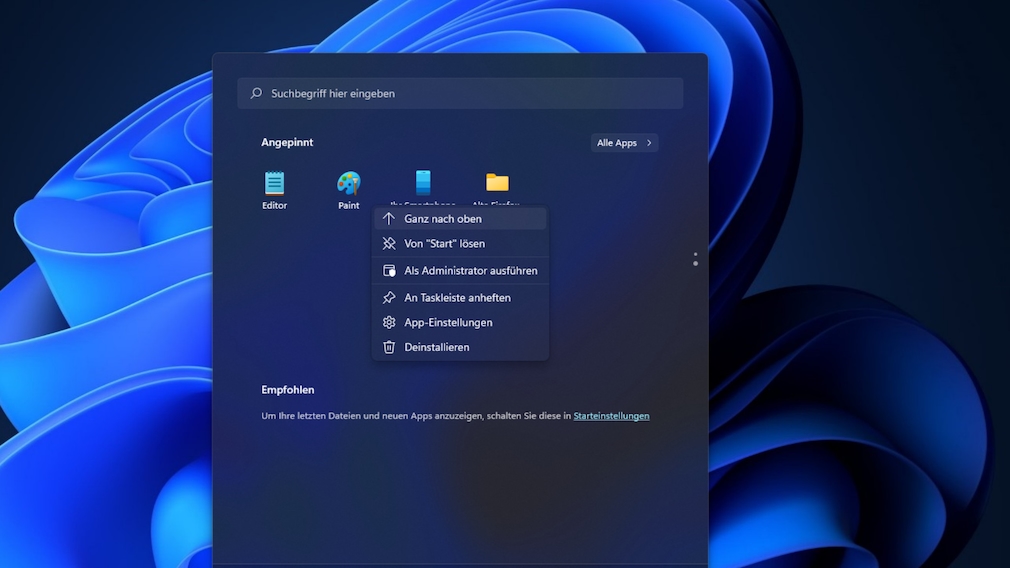Open "App-Einstellungen" from context menu
The width and height of the screenshot is (1010, 568).
tap(448, 322)
